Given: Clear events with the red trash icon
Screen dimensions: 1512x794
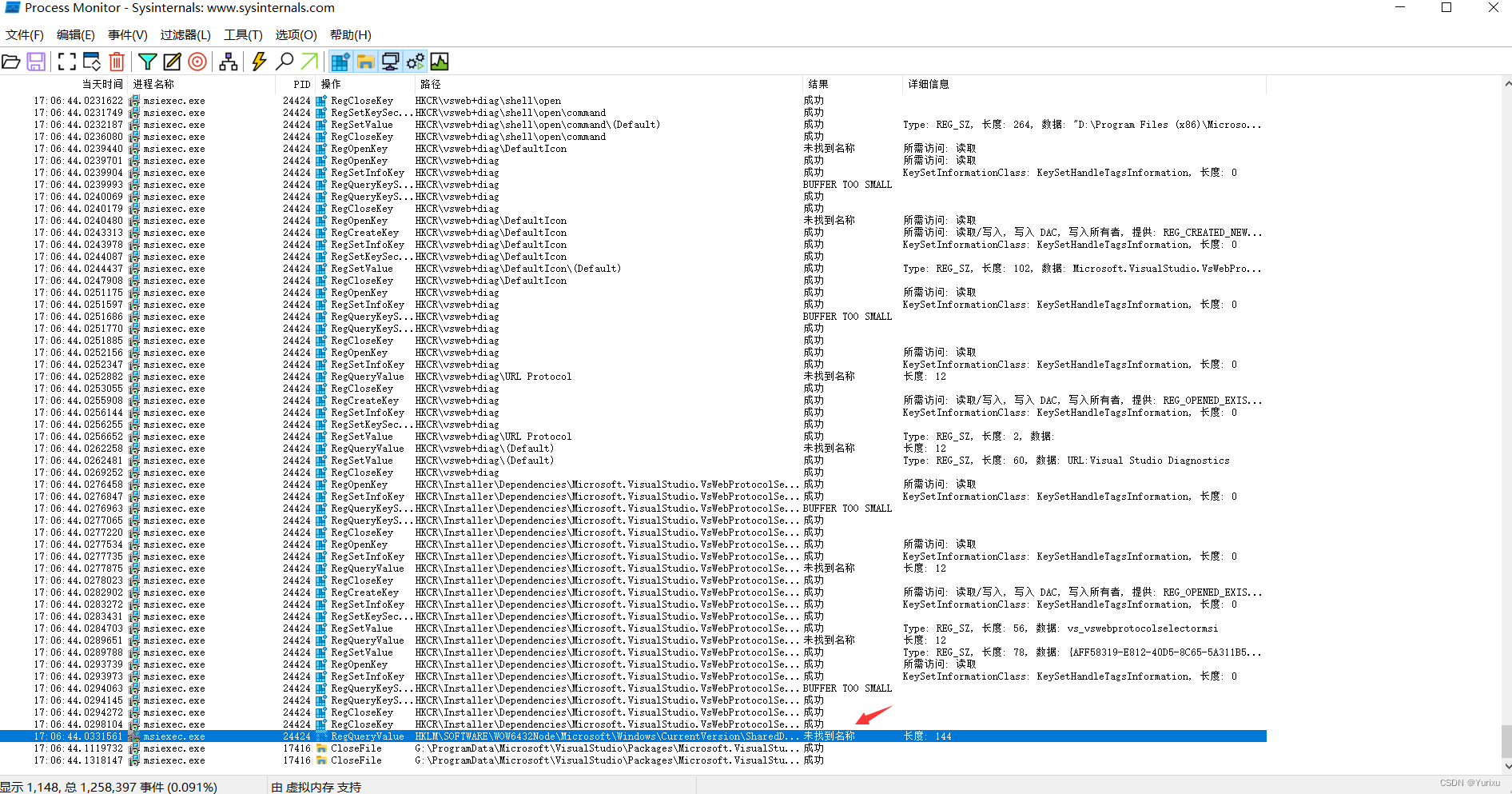Looking at the screenshot, I should [x=117, y=62].
